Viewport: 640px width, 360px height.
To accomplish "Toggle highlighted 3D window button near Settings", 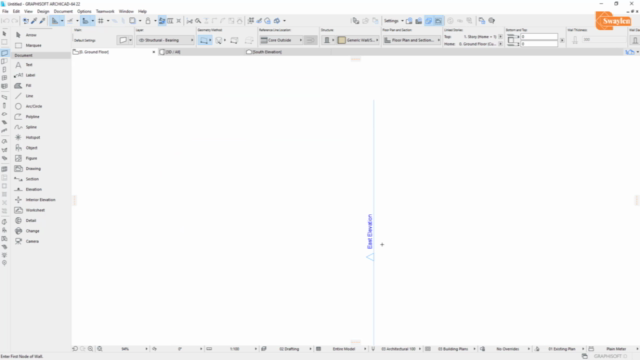I will (x=429, y=21).
